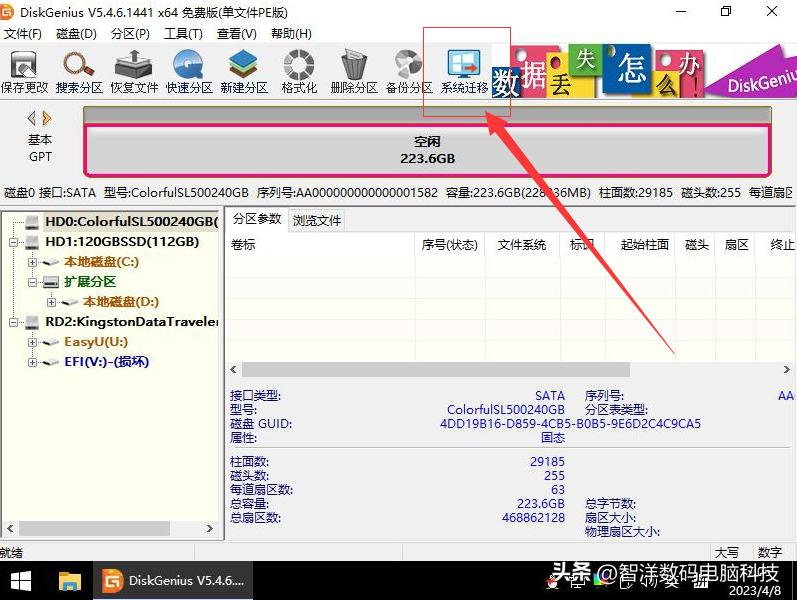This screenshot has height=600, width=797.
Task: Select HD1:120GBSSD(112GB) in disk tree
Action: coord(122,242)
